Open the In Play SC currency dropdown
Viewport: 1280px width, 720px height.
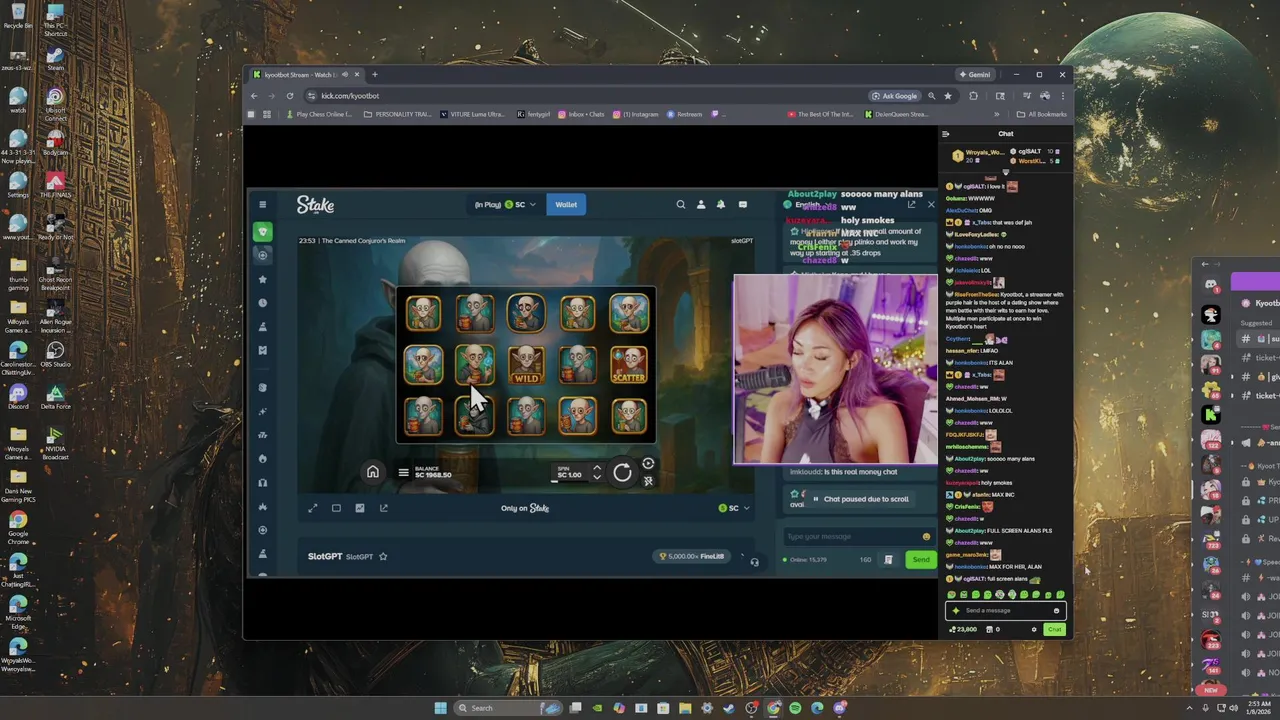(x=505, y=204)
